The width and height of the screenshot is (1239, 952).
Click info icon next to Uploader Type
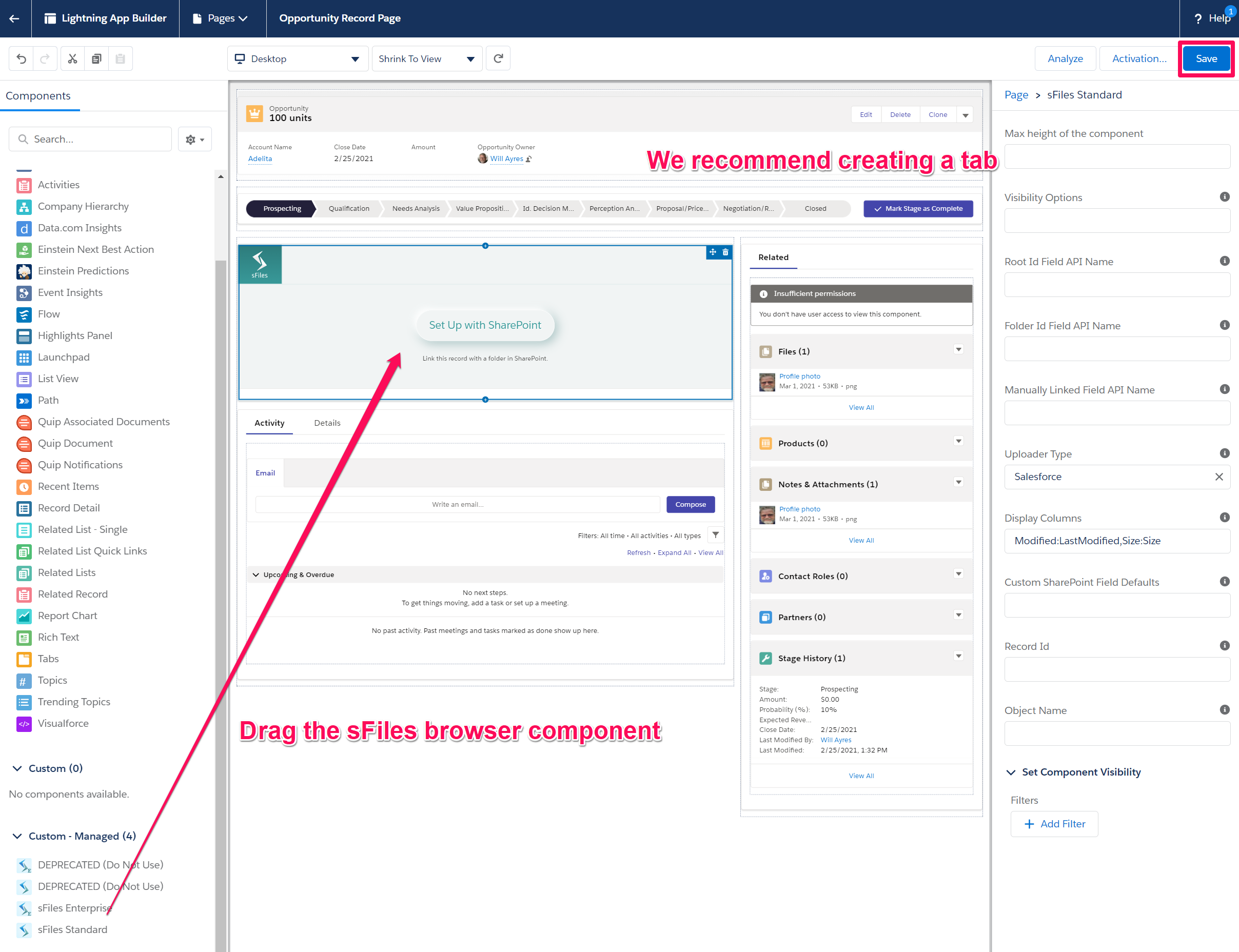(1225, 453)
